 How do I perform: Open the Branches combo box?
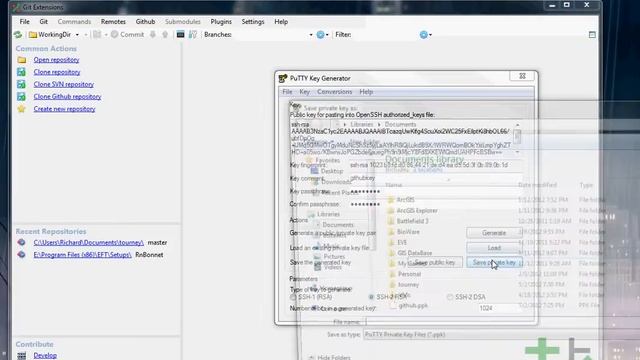273,35
